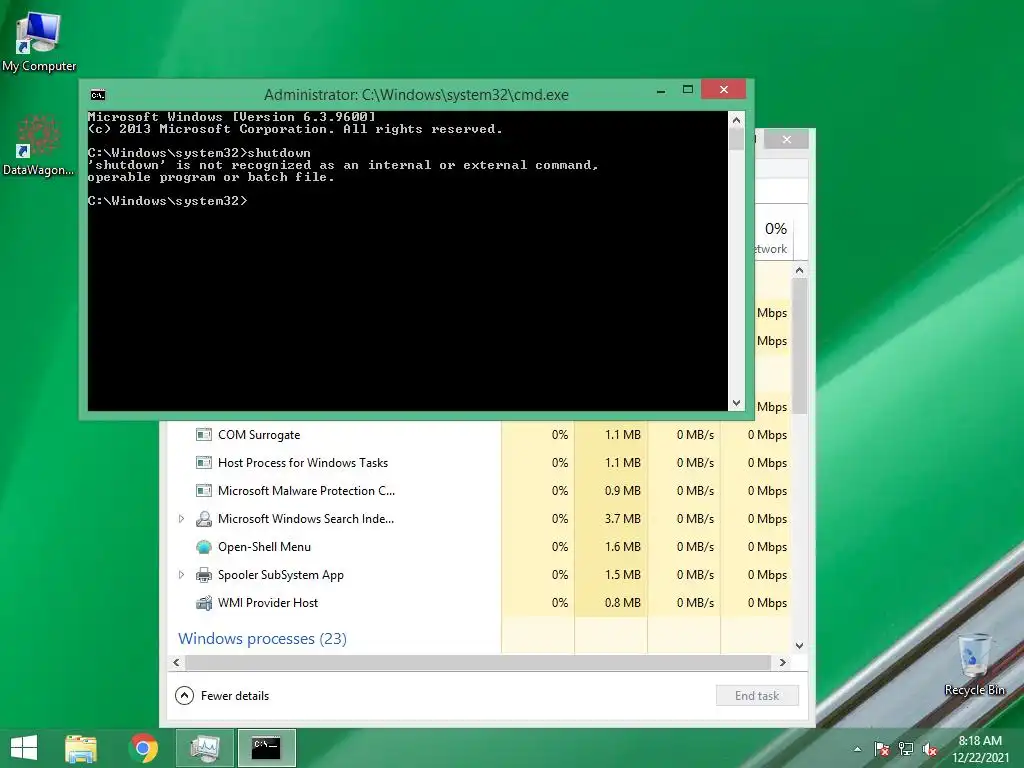Expand Microsoft Windows Search Indexer row

(x=181, y=519)
